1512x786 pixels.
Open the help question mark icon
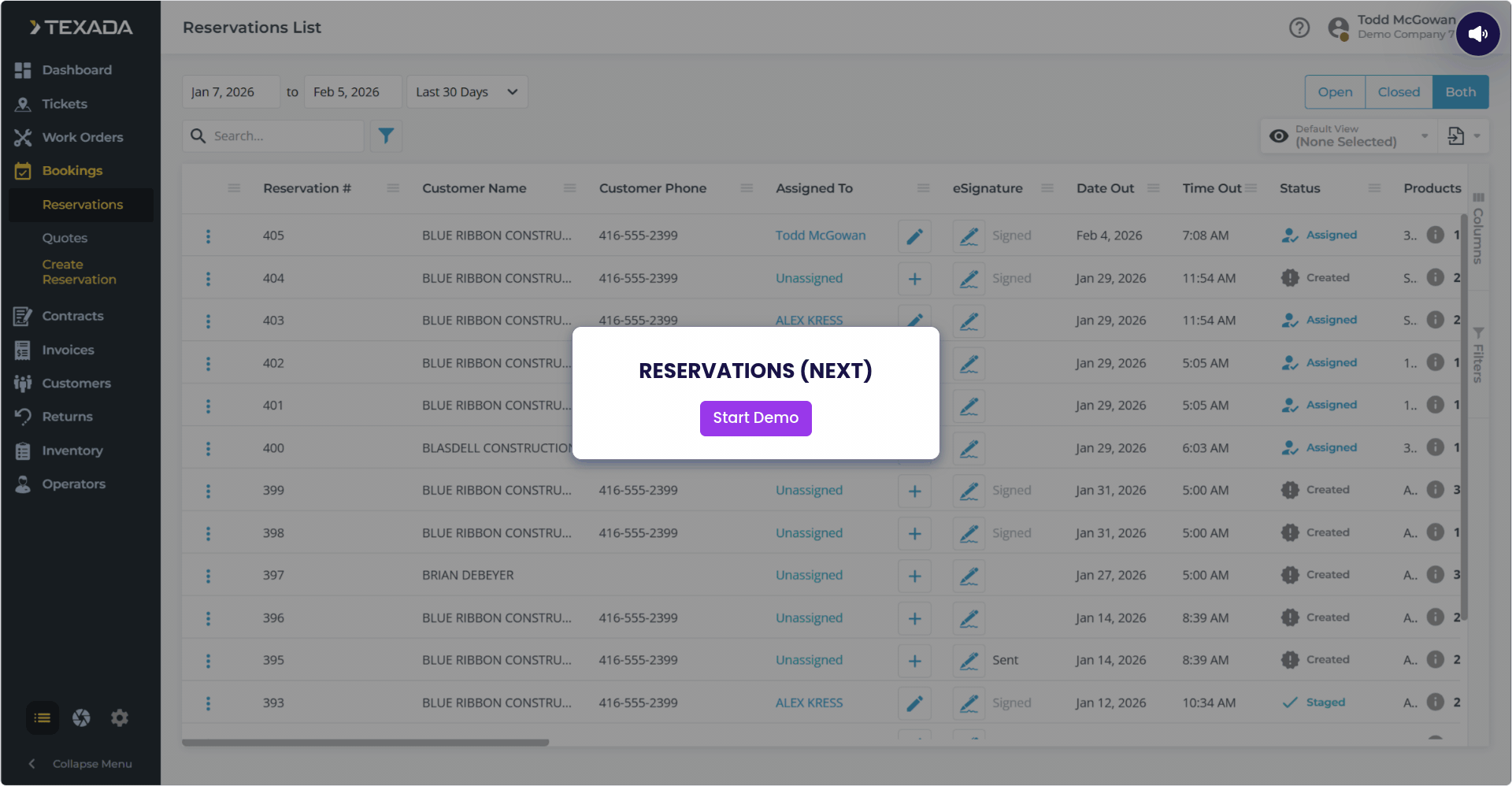tap(1299, 28)
